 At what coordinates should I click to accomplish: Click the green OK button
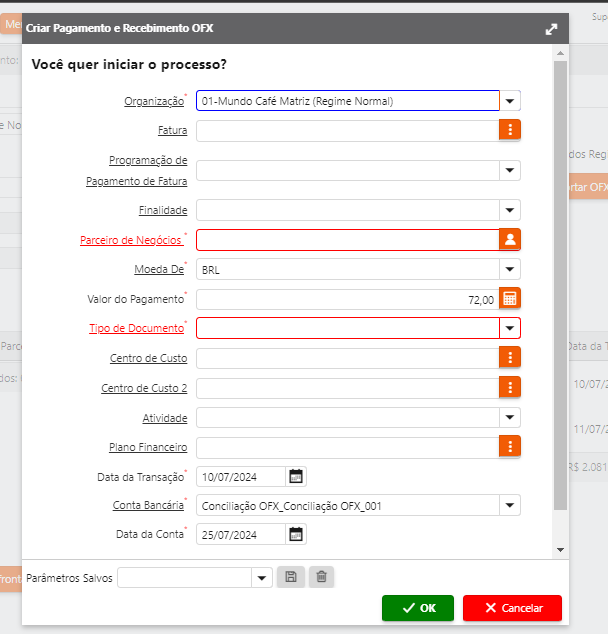417,608
